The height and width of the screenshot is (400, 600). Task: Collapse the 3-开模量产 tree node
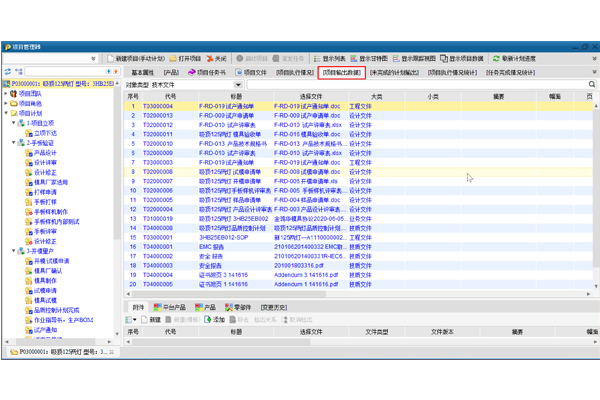point(13,251)
